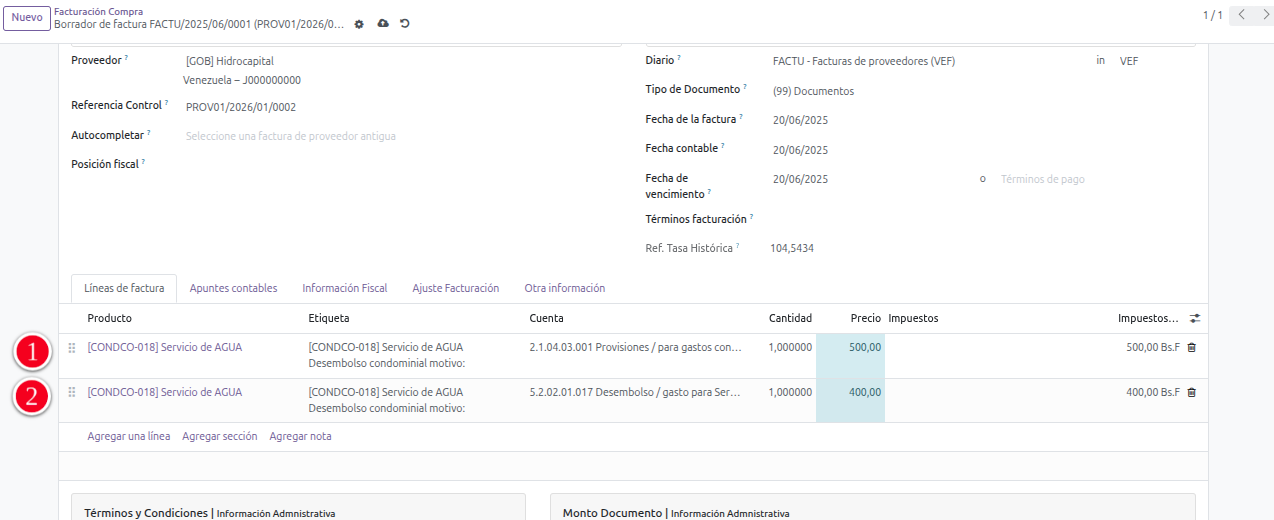Click the Agregar una línea link
The width and height of the screenshot is (1274, 520).
(128, 437)
